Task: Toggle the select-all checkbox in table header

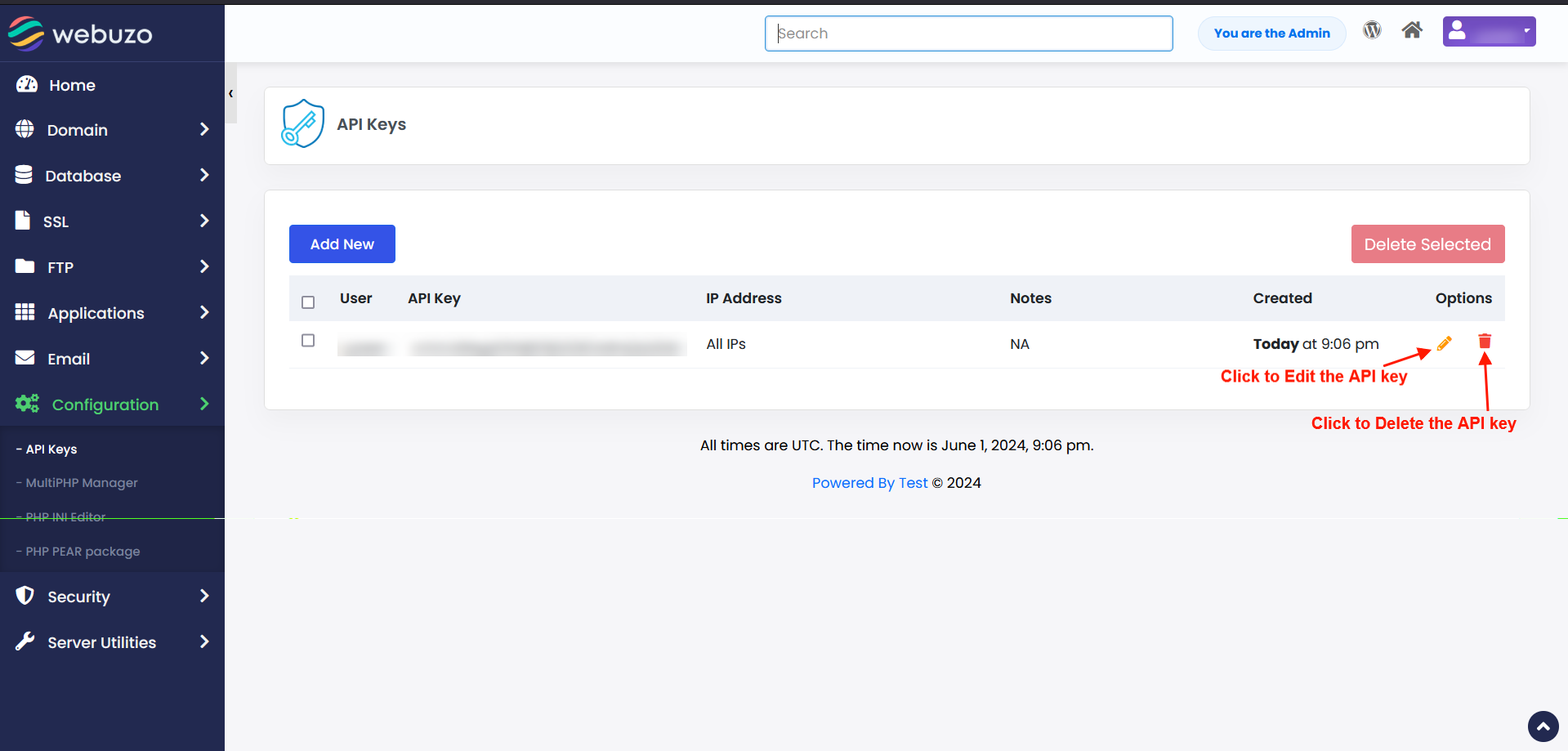Action: coord(308,302)
